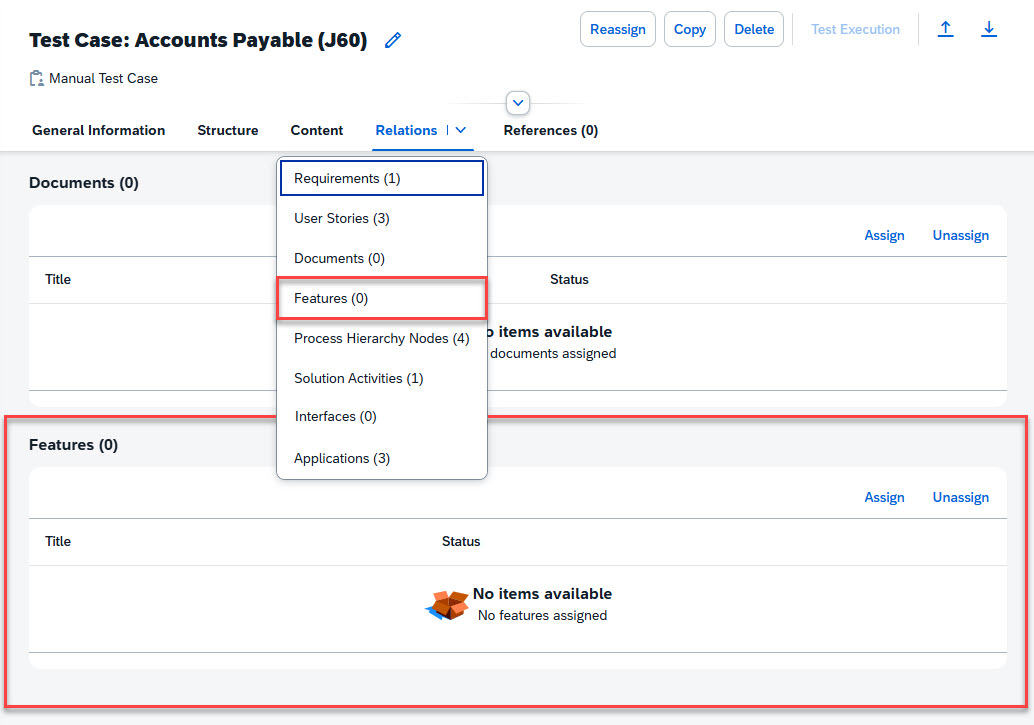Image resolution: width=1034 pixels, height=725 pixels.
Task: Select Interfaces (0) menu entry
Action: (382, 416)
